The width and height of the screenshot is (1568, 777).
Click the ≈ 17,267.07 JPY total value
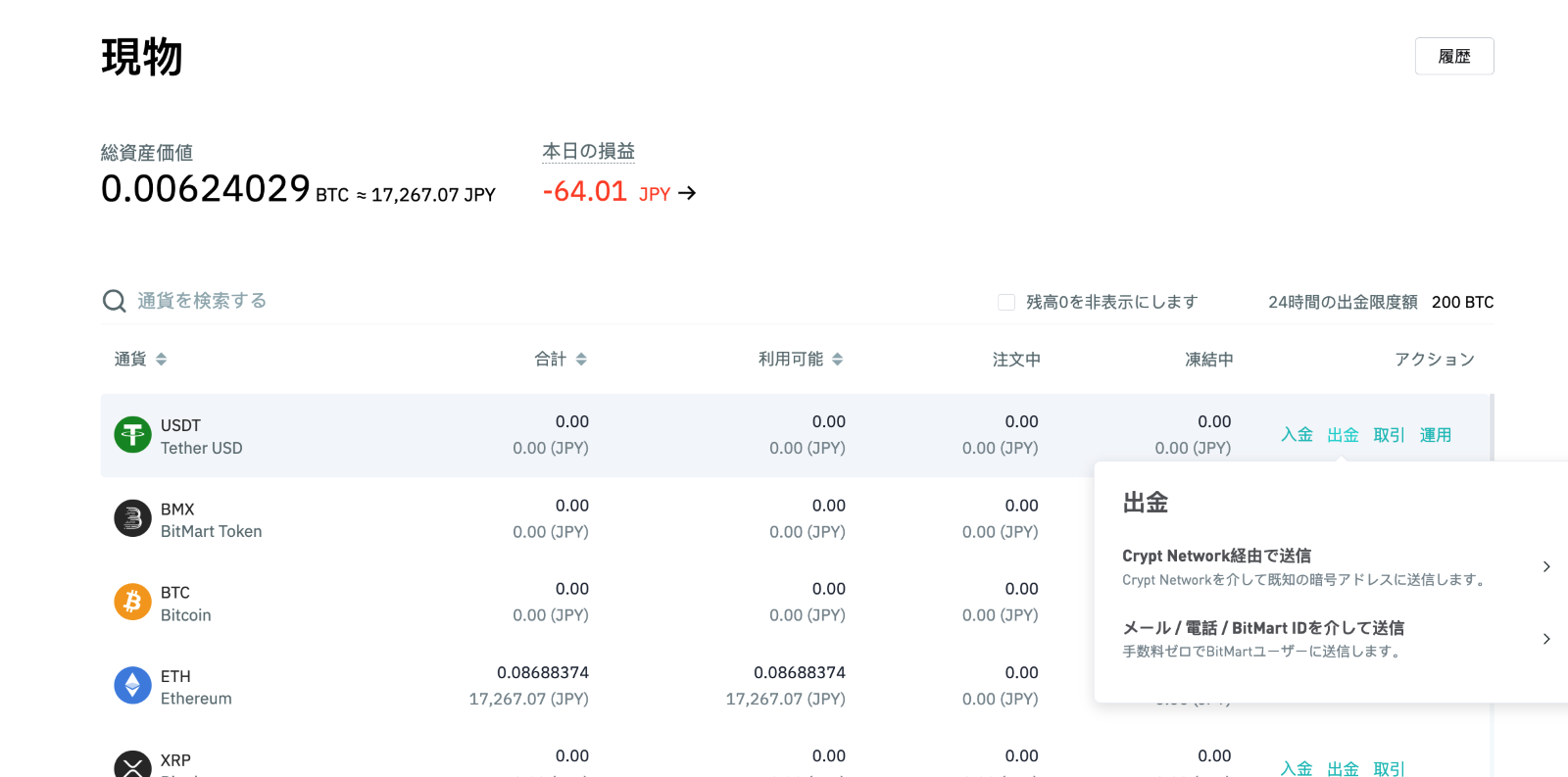tap(426, 195)
